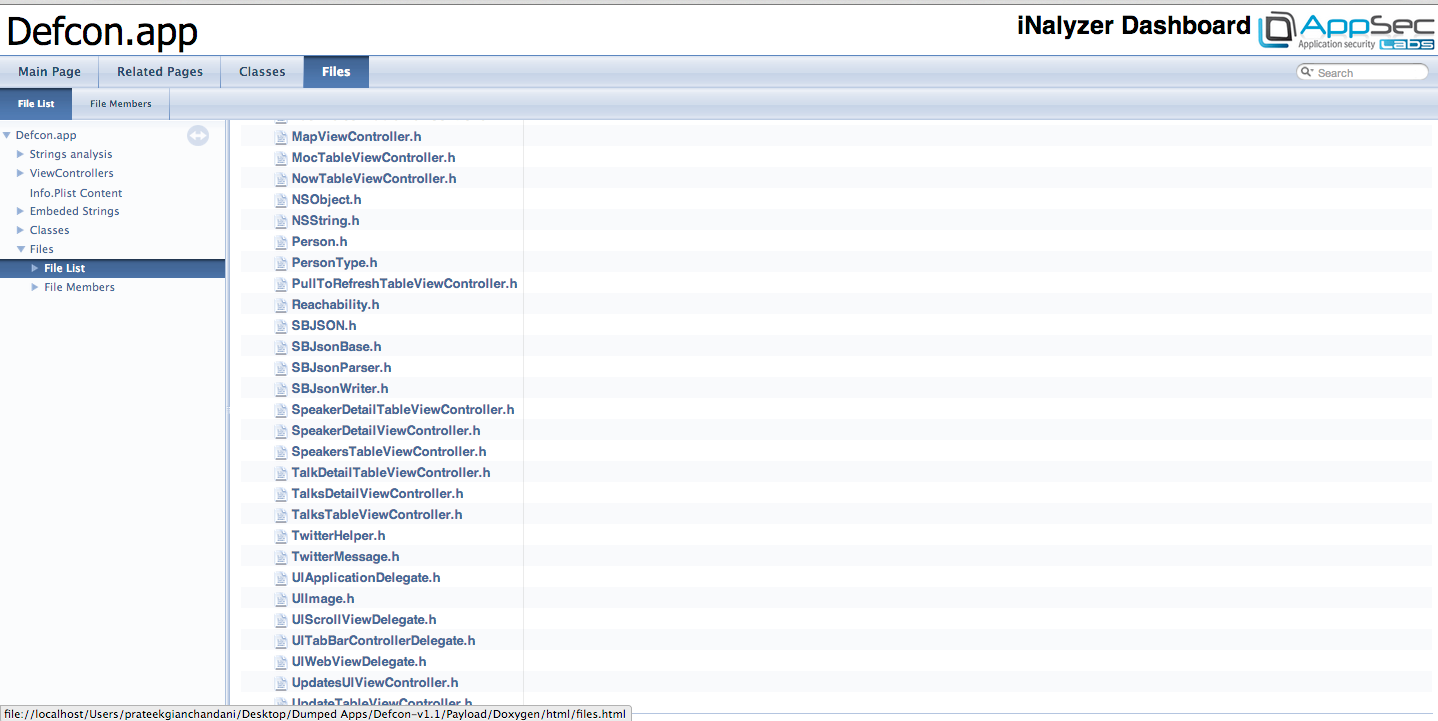This screenshot has height=721, width=1438.
Task: Open the Related Pages tab
Action: coord(160,72)
